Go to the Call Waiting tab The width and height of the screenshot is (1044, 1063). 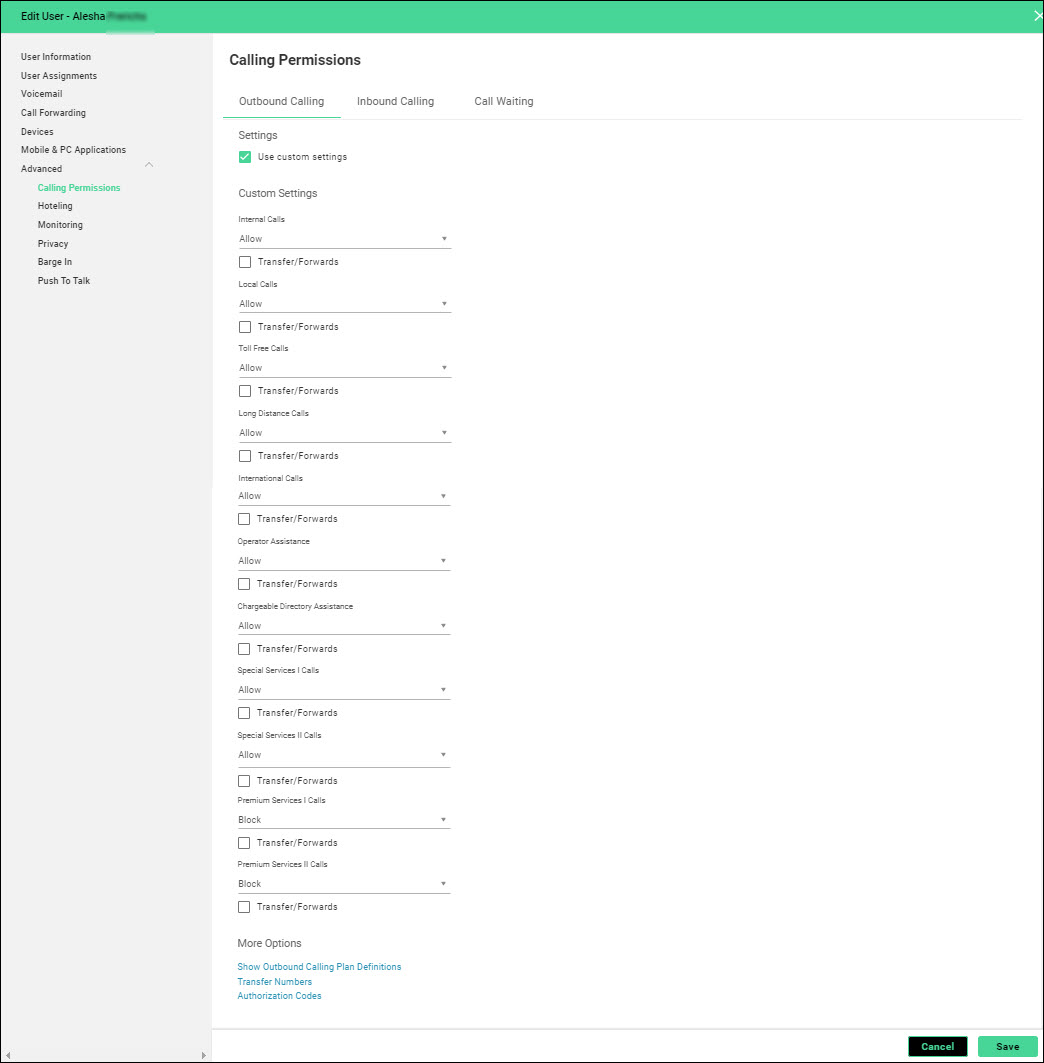(503, 102)
